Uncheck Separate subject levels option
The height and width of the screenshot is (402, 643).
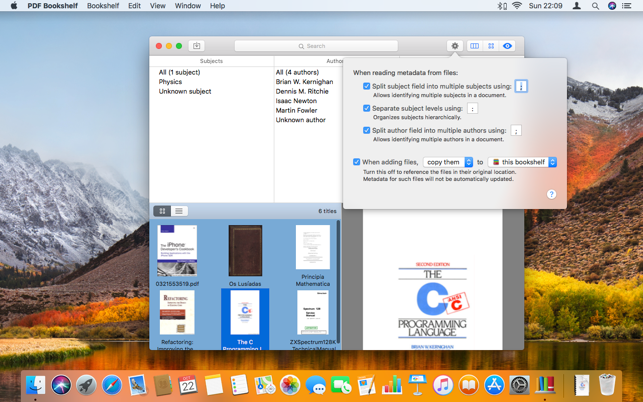(x=367, y=108)
